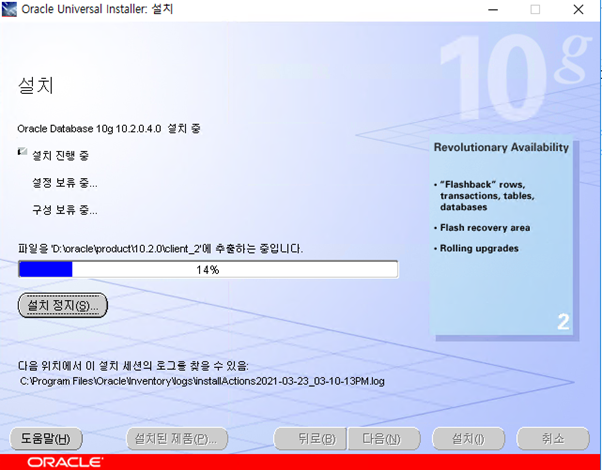
Task: Click the 설치(I) install button
Action: point(468,439)
